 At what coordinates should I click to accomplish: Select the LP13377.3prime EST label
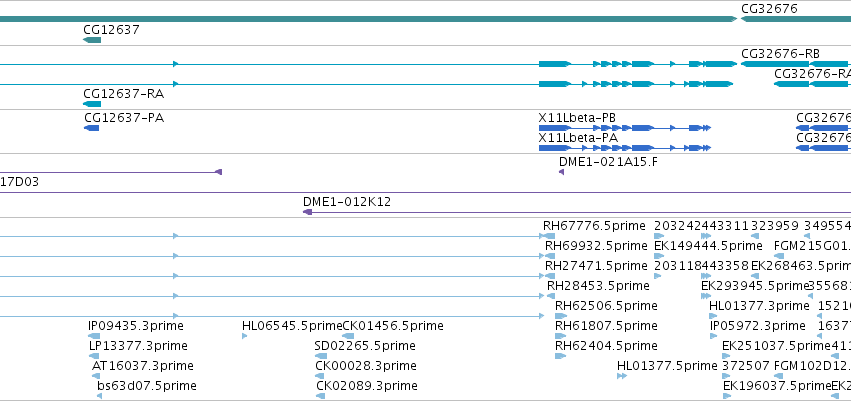(138, 346)
